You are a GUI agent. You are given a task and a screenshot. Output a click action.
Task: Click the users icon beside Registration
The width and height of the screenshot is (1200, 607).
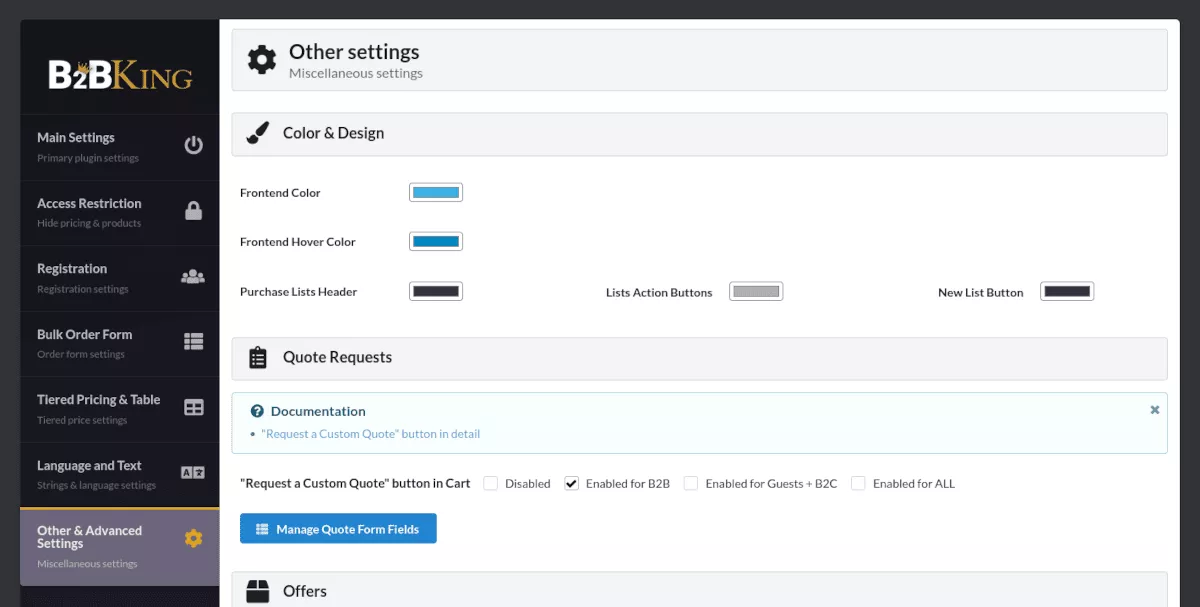[193, 277]
